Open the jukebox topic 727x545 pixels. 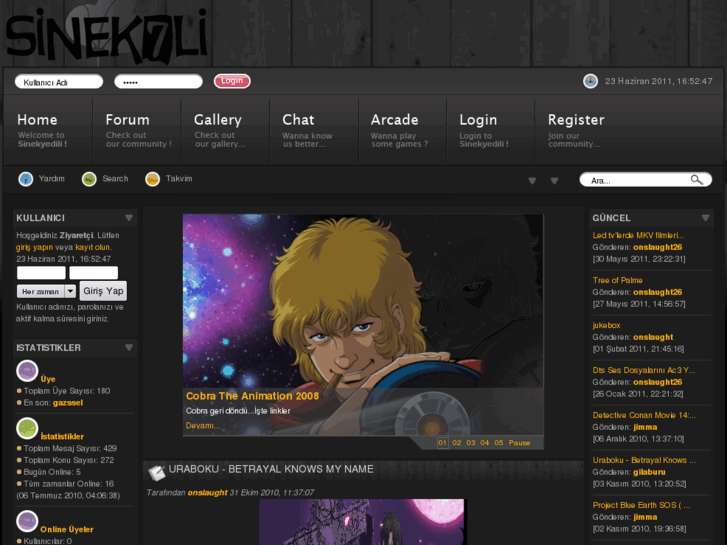pyautogui.click(x=606, y=325)
